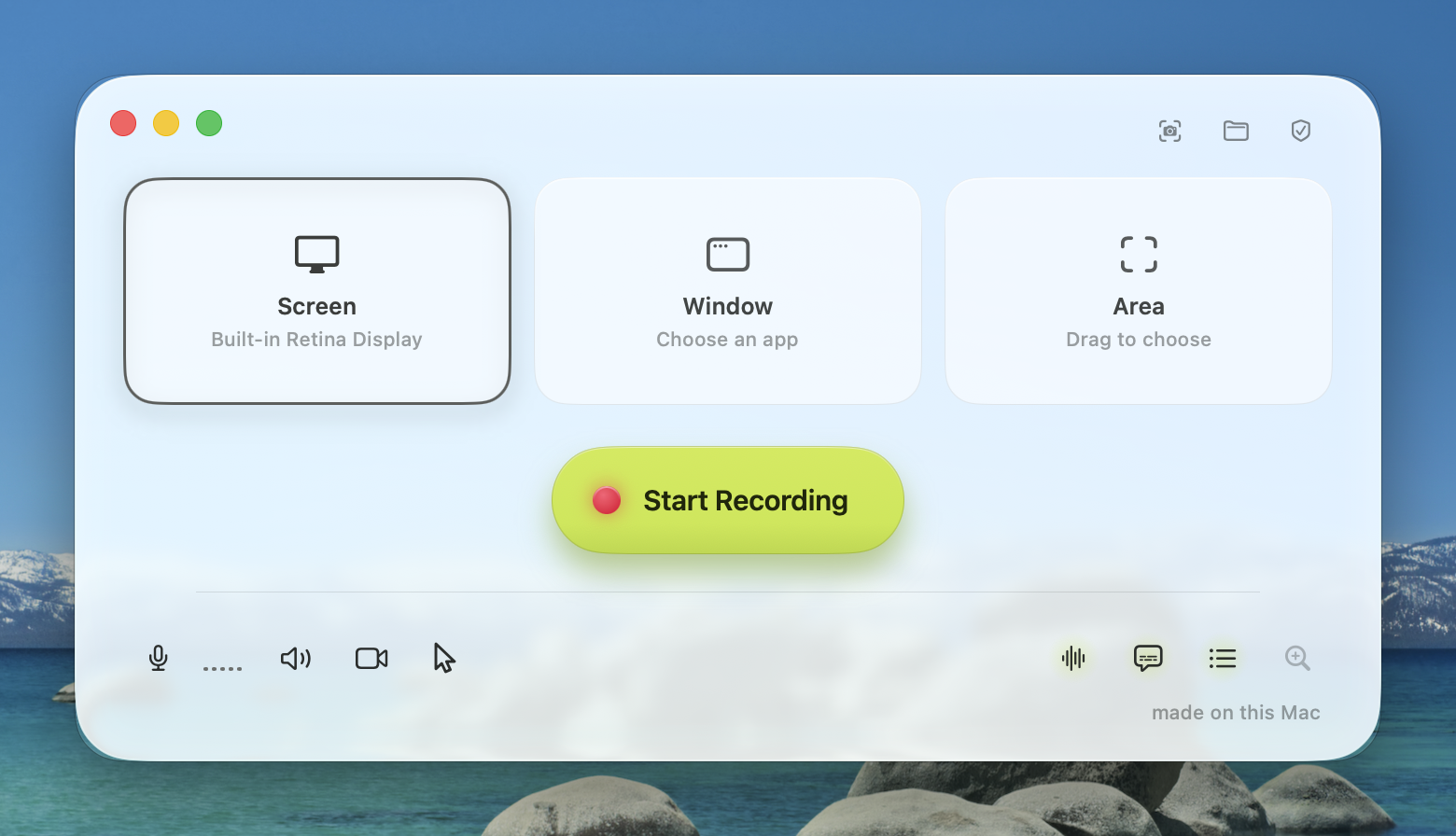
Task: Select the Screen capture mode card
Action: 317,291
